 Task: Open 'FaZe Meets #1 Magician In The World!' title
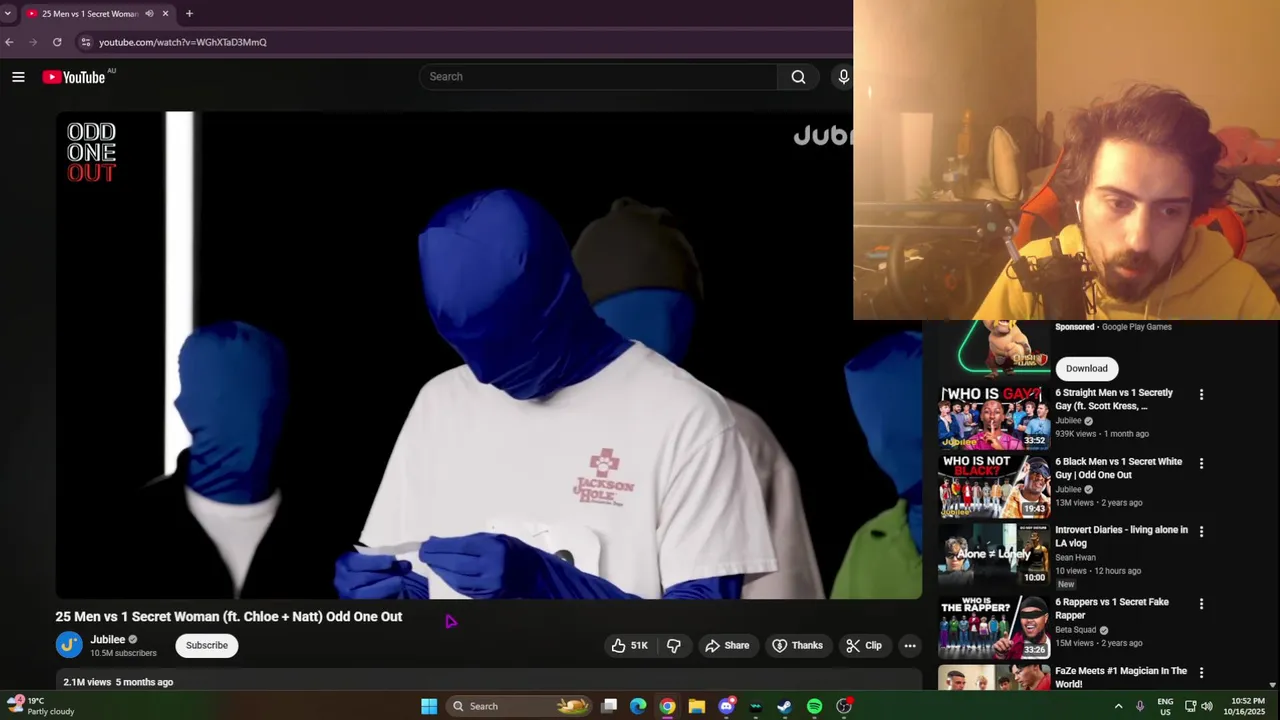click(1121, 678)
